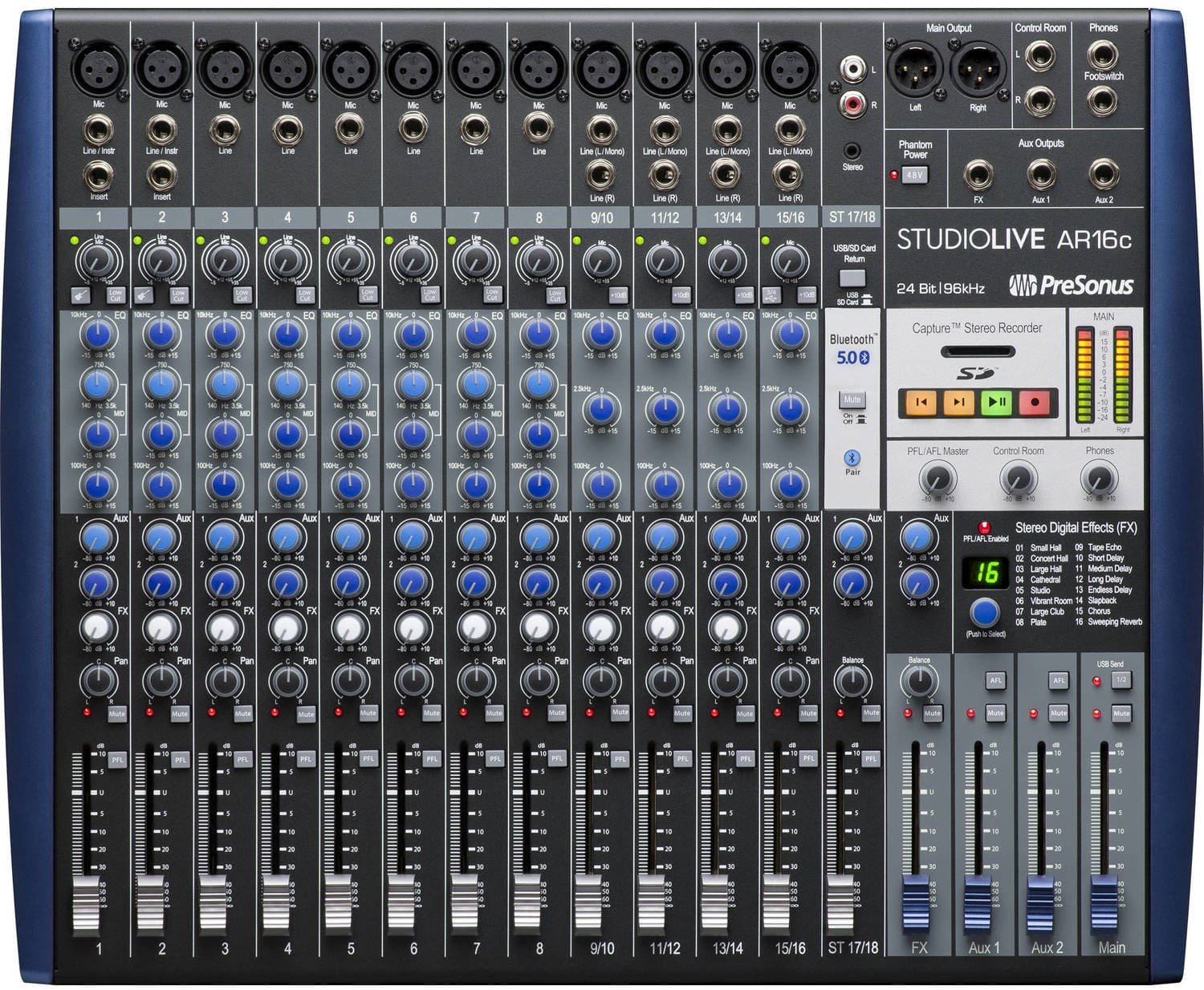Screen dimensions: 1204x990
Task: Click the previous track button on SD recorder
Action: 921,402
